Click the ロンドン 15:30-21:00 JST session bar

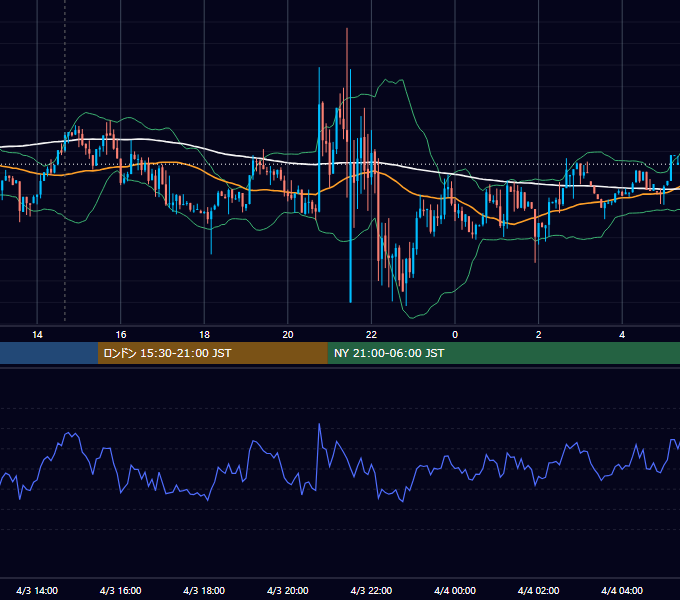click(x=212, y=353)
